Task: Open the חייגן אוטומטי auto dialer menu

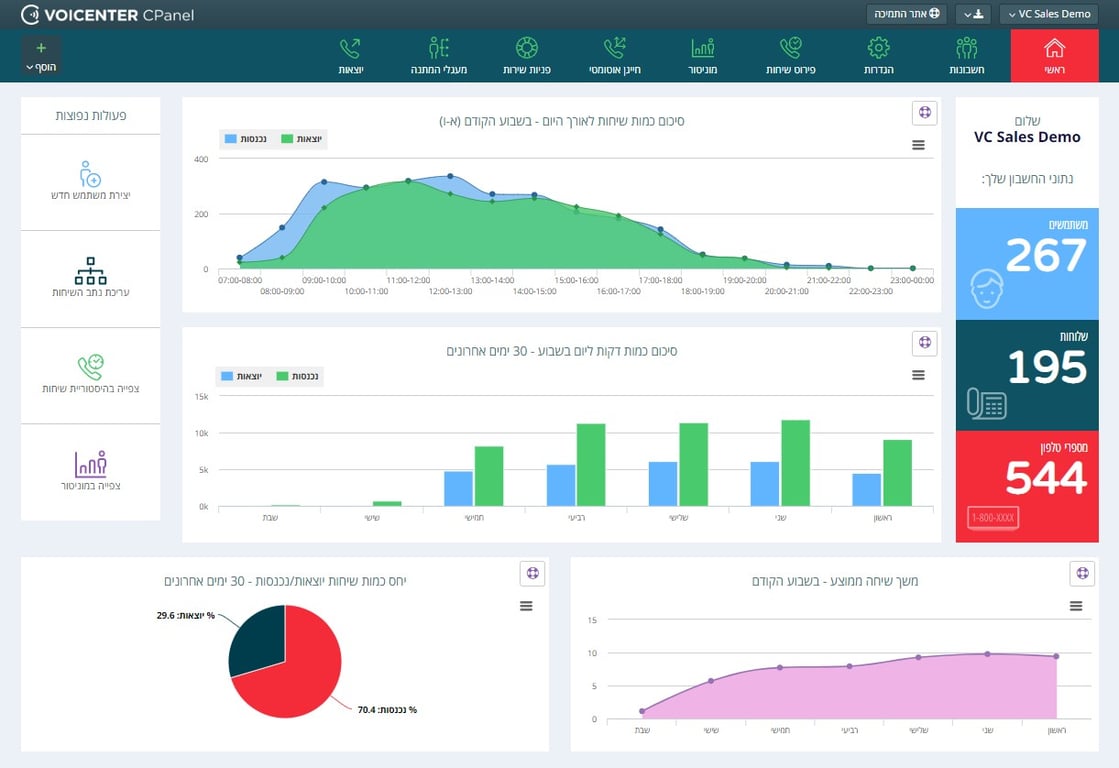Action: [x=614, y=56]
